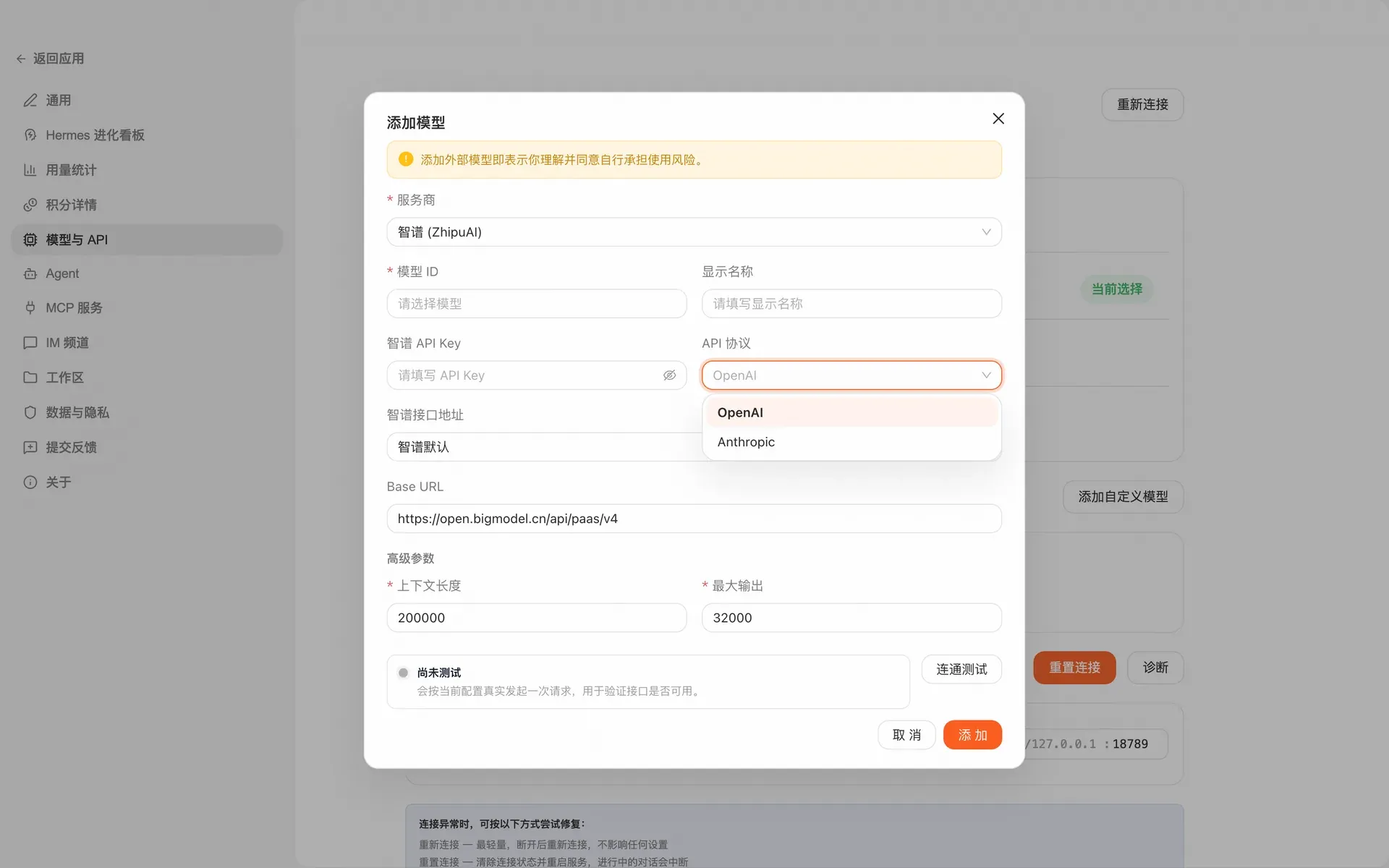Image resolution: width=1389 pixels, height=868 pixels.
Task: Click the 最大输出 field showing 32000
Action: click(851, 618)
